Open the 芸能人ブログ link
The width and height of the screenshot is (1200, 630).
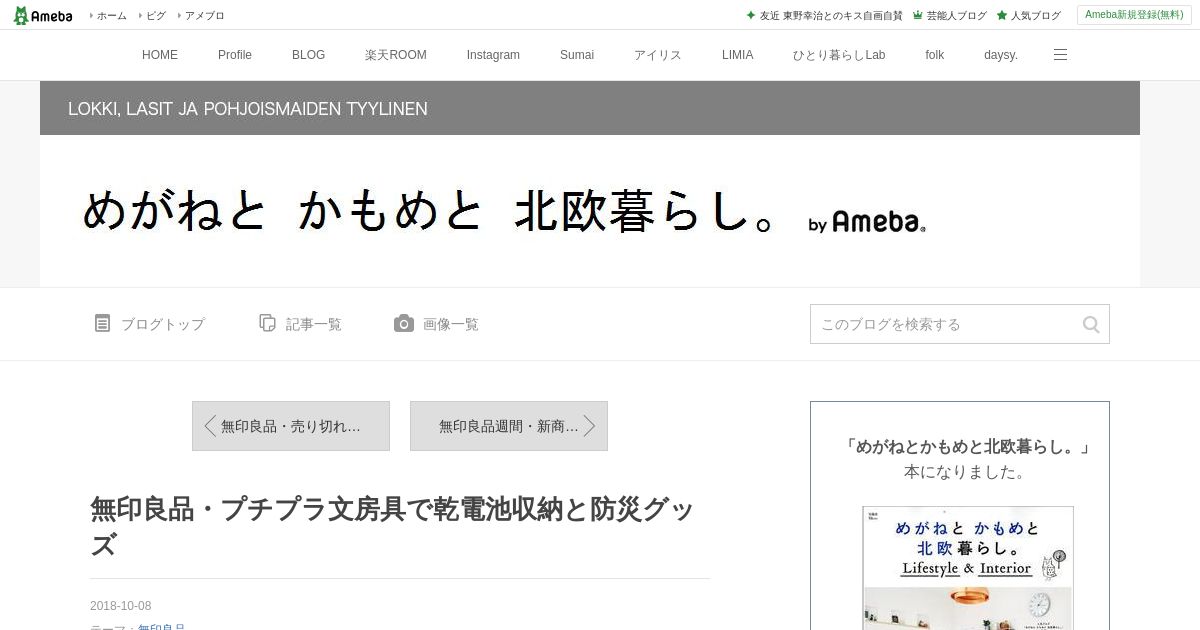pos(957,15)
